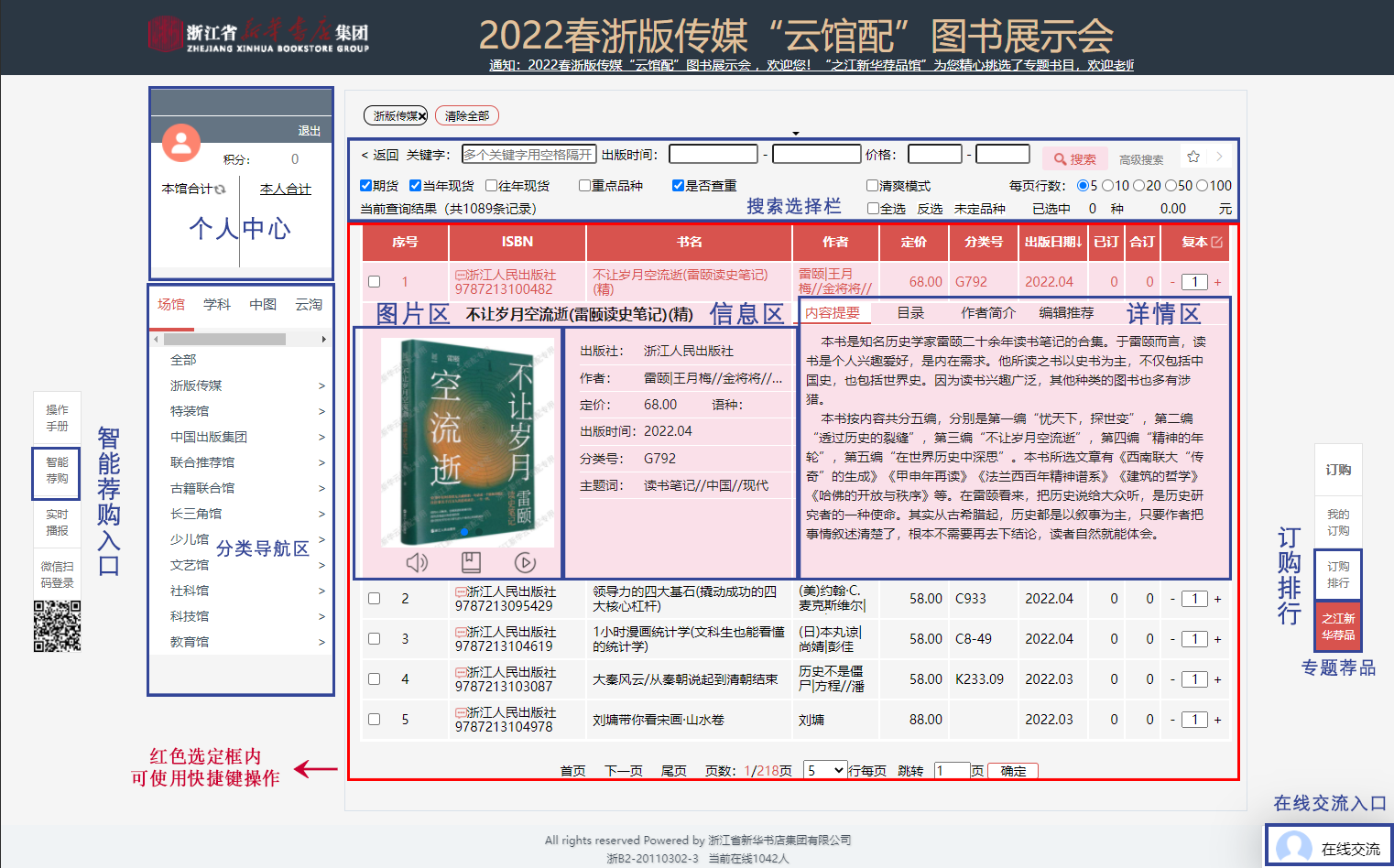Go to 下一页 next page link

623,771
